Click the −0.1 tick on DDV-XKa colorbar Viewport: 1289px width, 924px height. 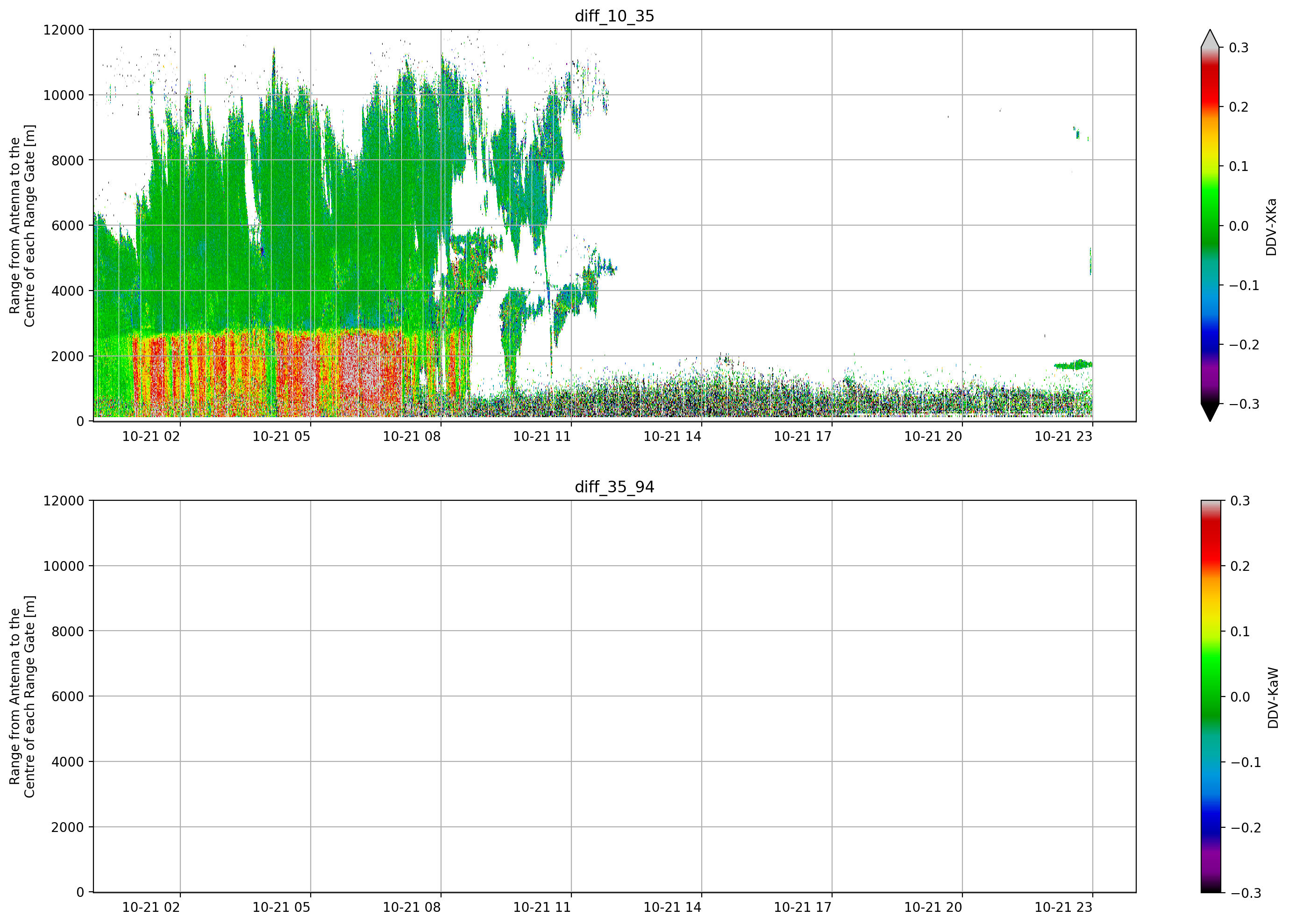point(1244,285)
